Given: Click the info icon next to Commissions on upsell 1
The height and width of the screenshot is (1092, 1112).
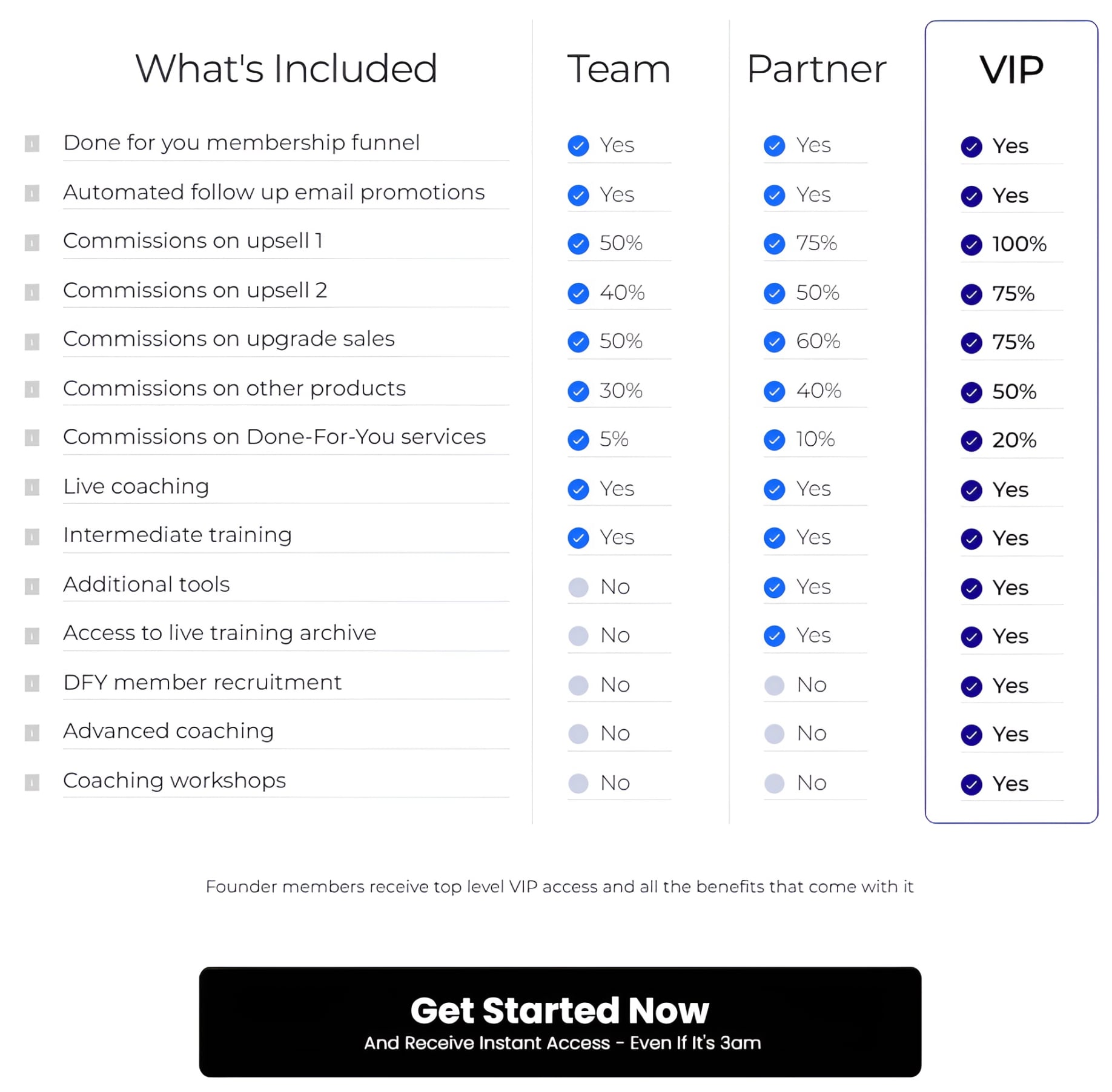Looking at the screenshot, I should [31, 242].
